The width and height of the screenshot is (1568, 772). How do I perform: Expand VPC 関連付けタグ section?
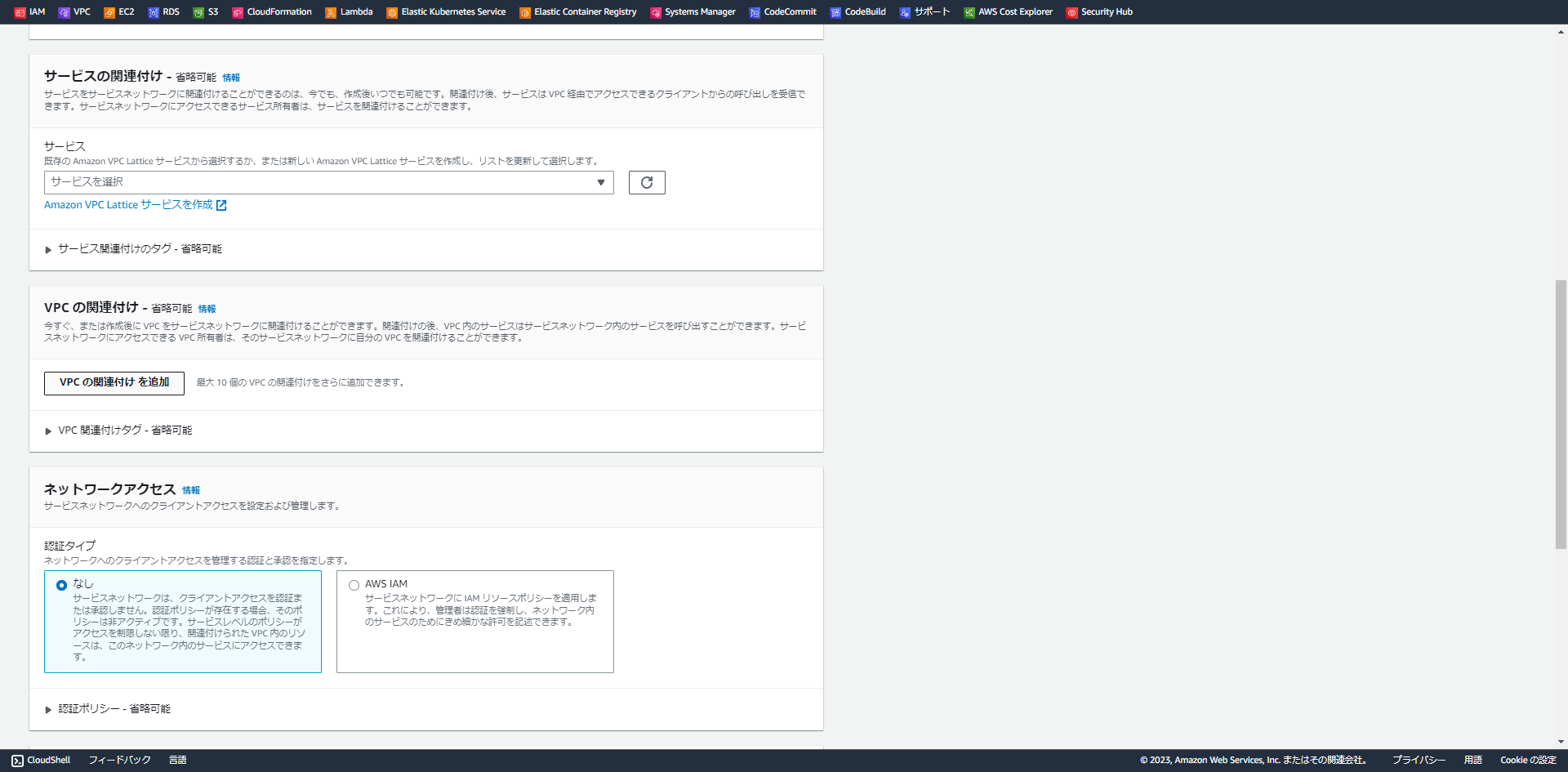tap(118, 431)
